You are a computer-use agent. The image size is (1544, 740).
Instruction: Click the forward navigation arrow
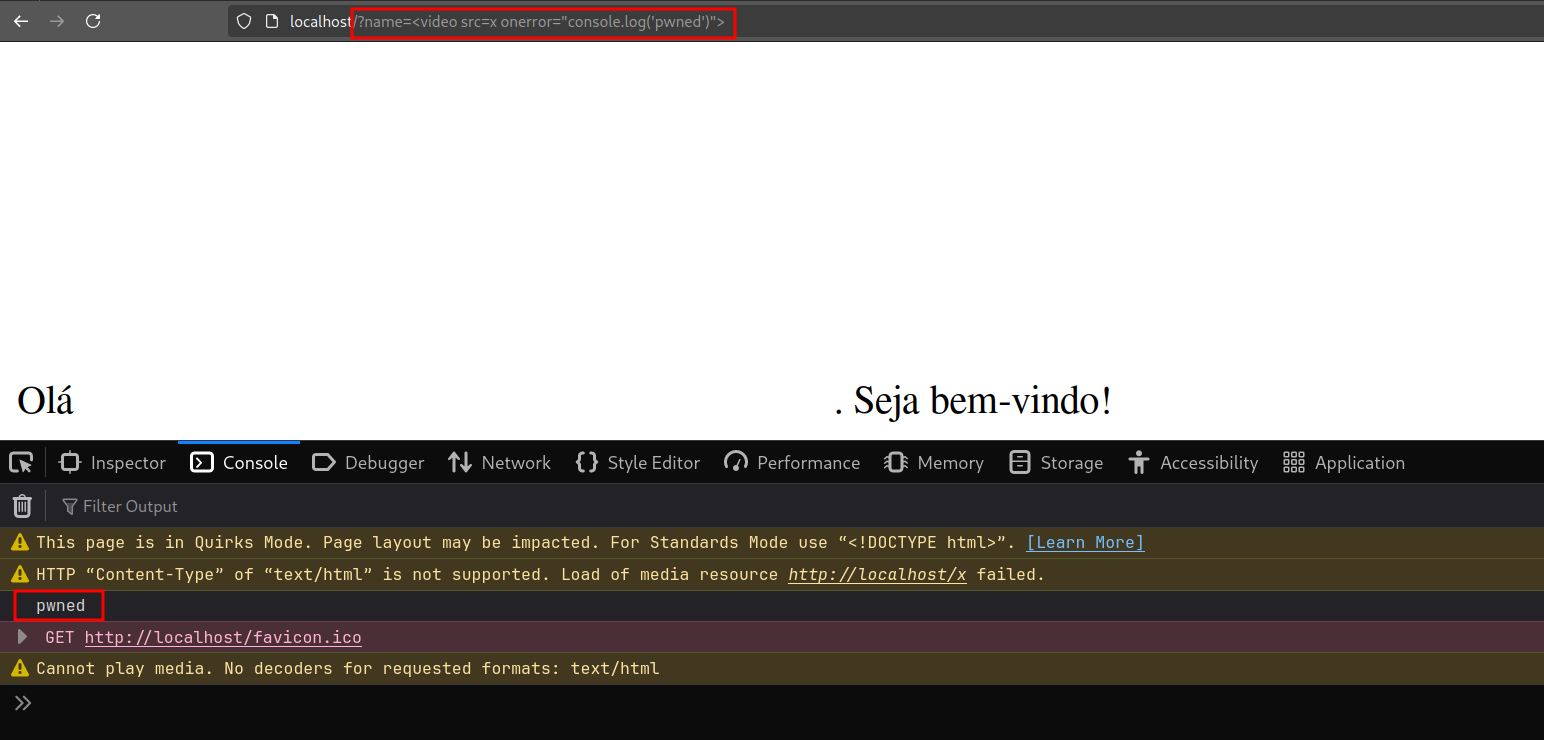[56, 21]
